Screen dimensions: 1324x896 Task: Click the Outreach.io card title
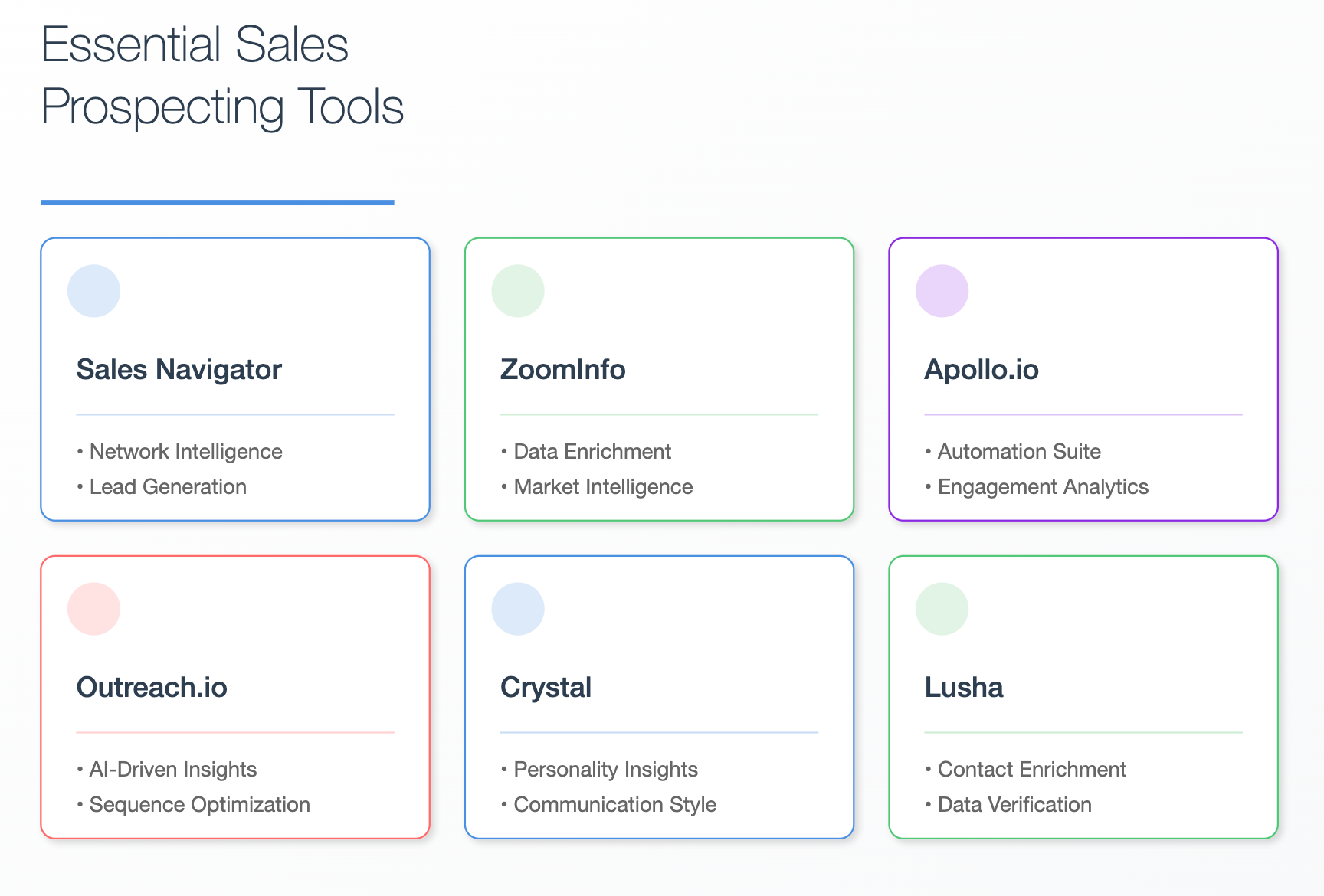click(152, 688)
